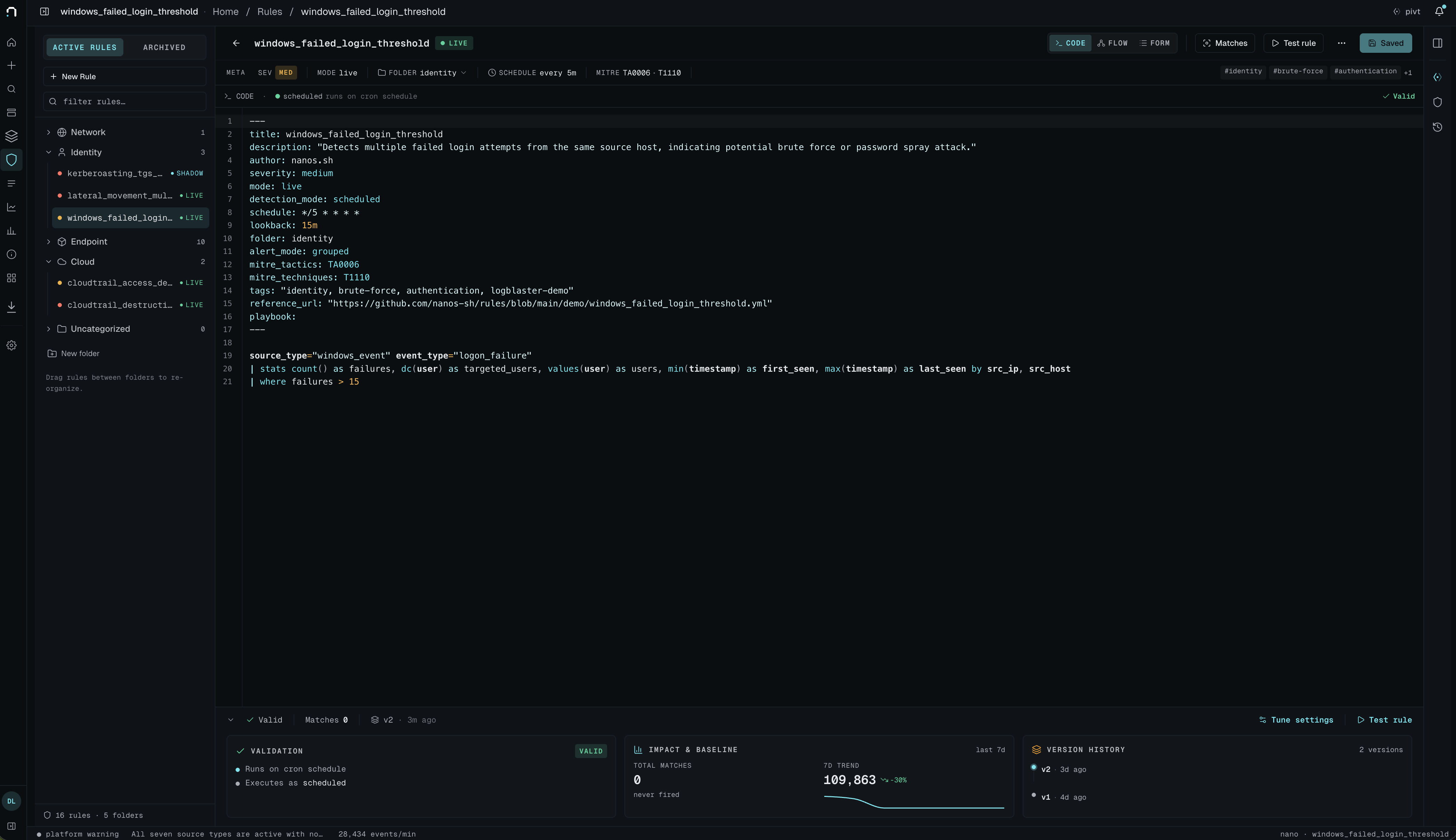Open Tune settings link
The image size is (1456, 840).
tap(1296, 720)
